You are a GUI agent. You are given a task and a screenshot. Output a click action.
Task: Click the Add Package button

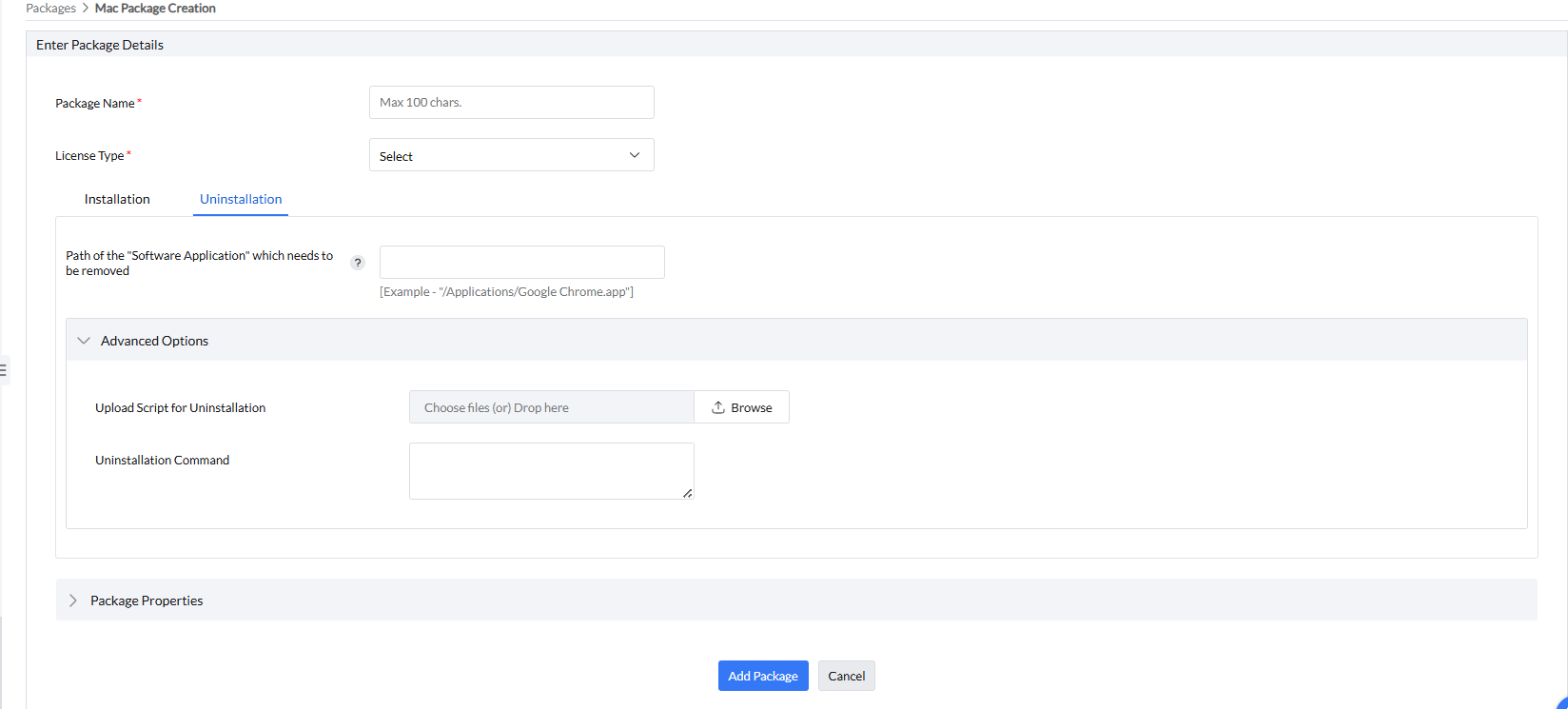tap(763, 676)
